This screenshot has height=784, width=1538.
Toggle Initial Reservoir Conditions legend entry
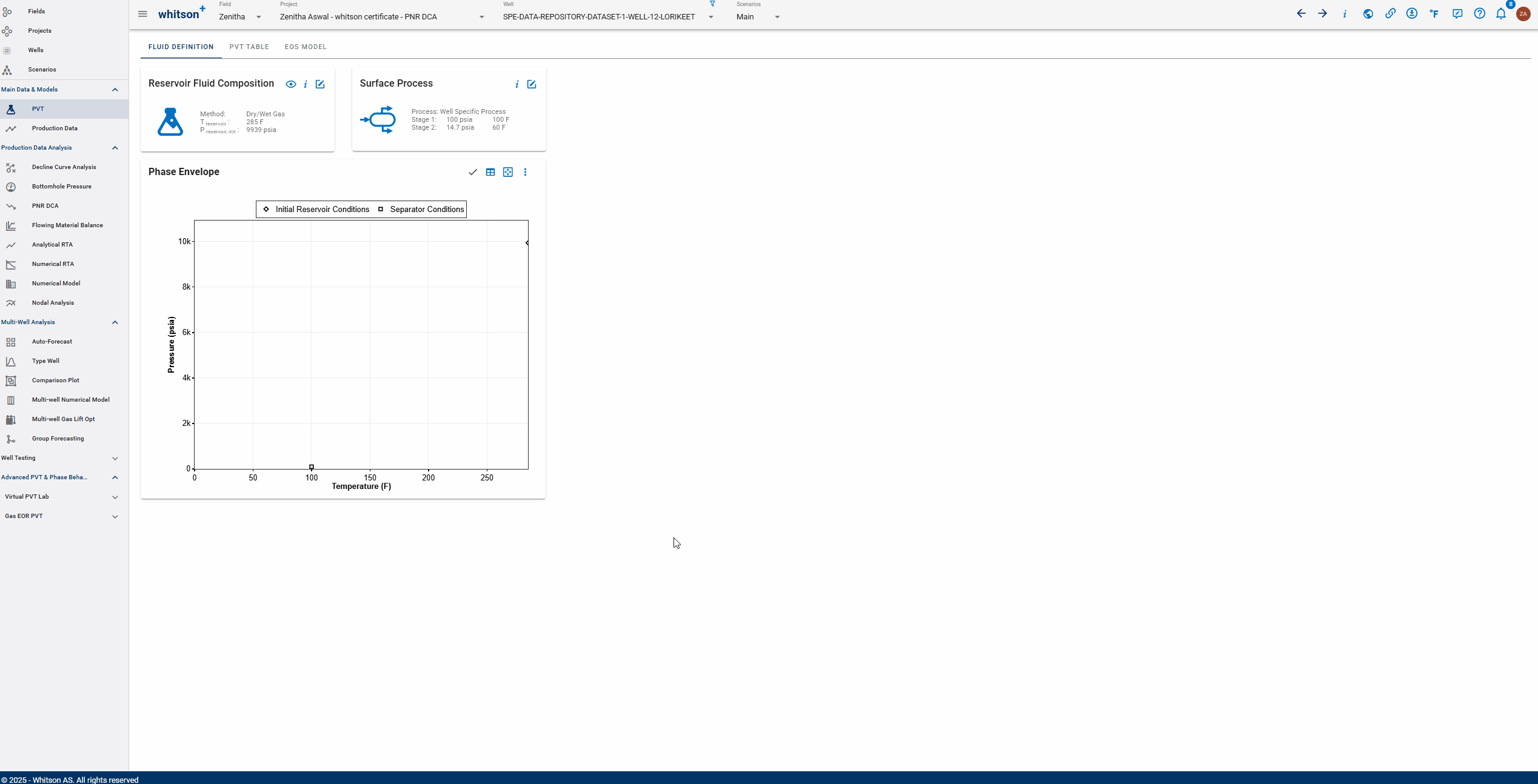[x=316, y=209]
